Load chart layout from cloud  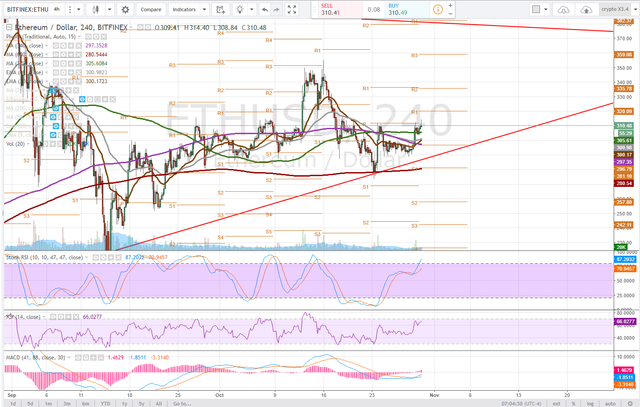click(563, 9)
